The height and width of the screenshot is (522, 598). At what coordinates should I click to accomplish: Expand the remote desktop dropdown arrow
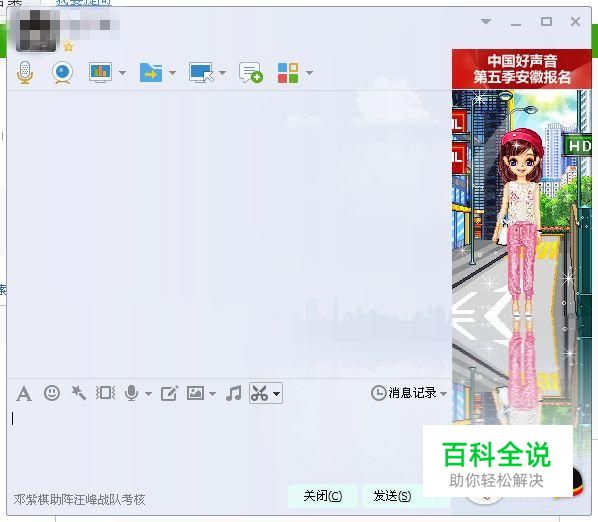tap(223, 72)
